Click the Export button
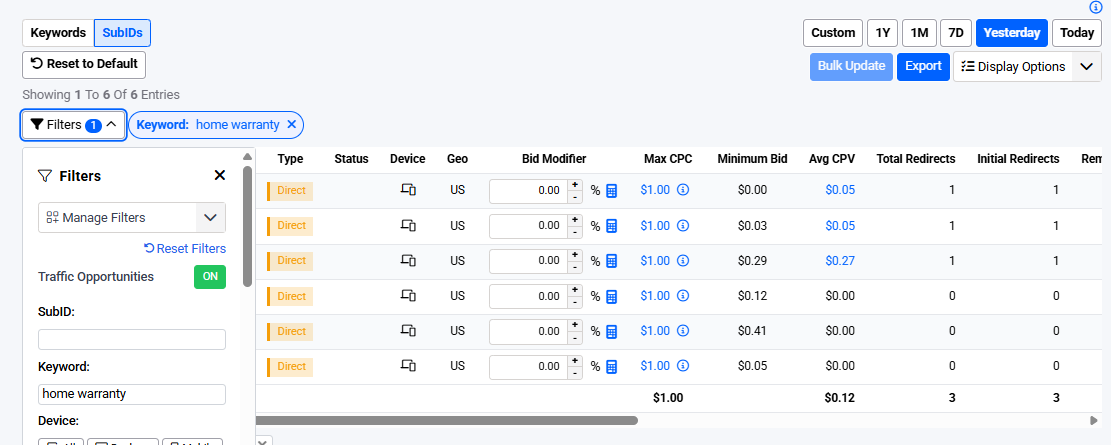The width and height of the screenshot is (1111, 445). pos(923,67)
